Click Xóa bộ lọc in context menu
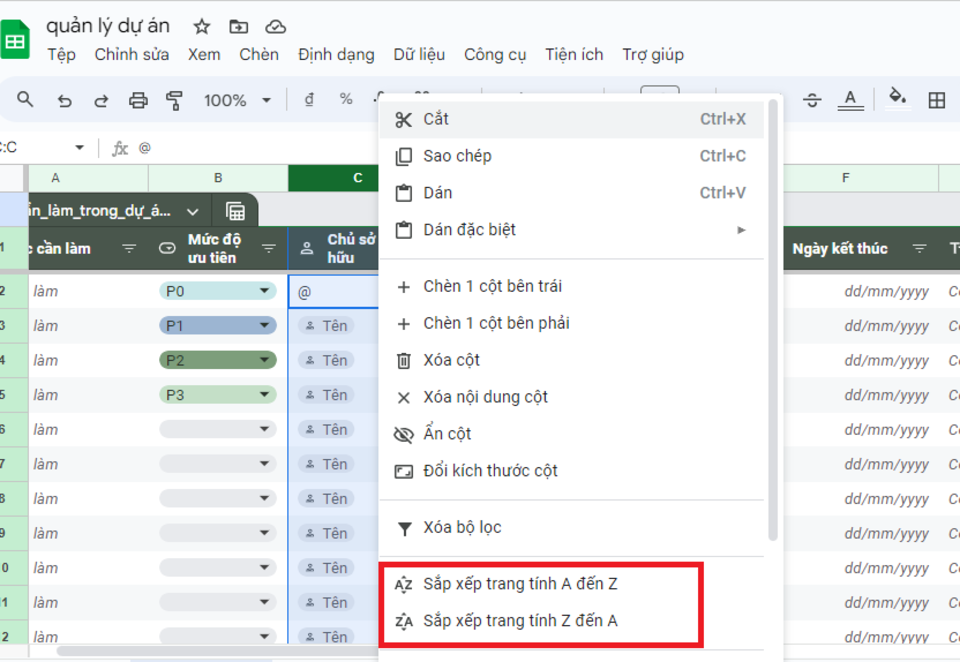960x662 pixels. coord(462,528)
